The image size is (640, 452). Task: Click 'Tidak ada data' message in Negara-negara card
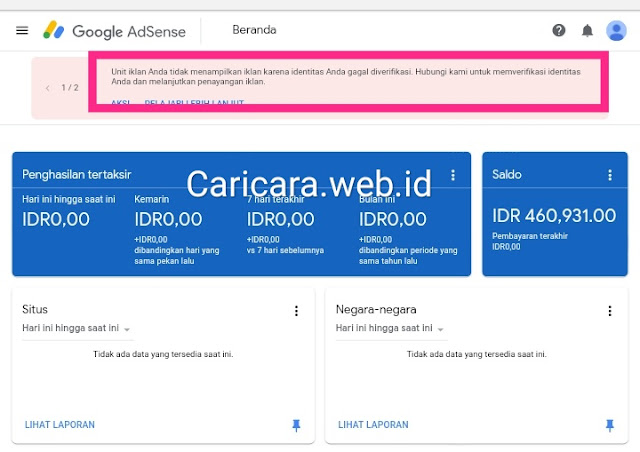(476, 354)
